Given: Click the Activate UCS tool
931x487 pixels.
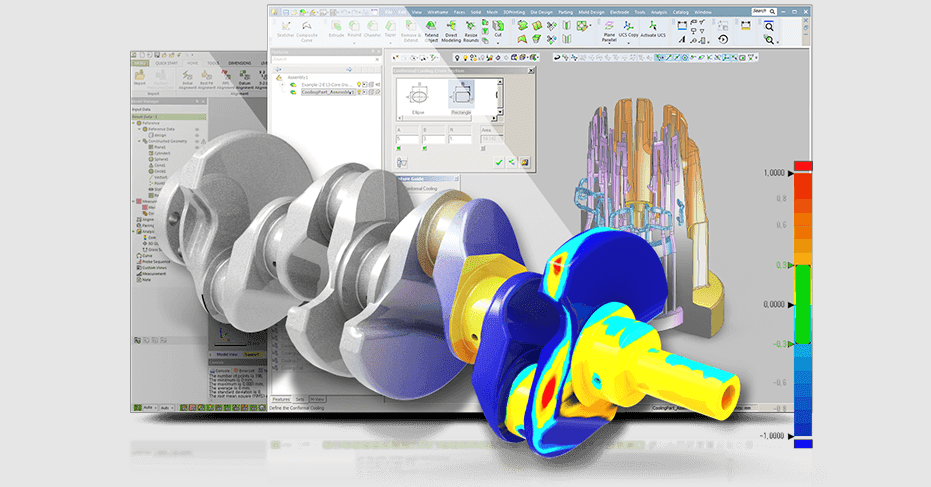Looking at the screenshot, I should [653, 29].
